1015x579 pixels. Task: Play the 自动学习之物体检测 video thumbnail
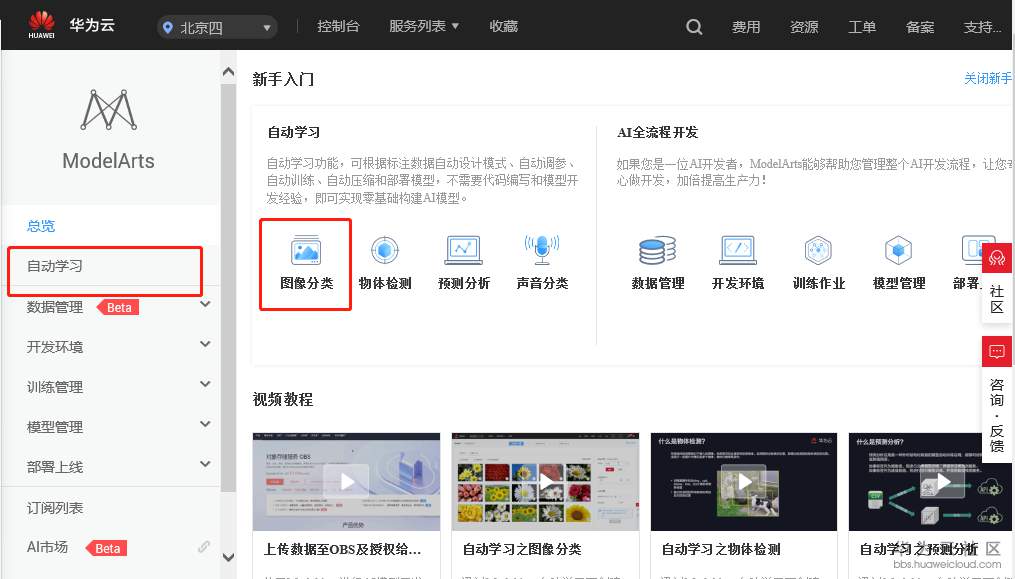pos(744,482)
